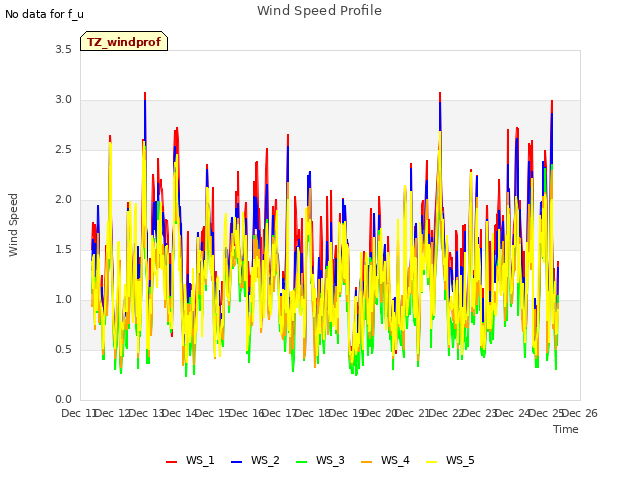Image resolution: width=640 pixels, height=480 pixels.
Task: Toggle the WS_2 legend entry
Action: pos(255,460)
